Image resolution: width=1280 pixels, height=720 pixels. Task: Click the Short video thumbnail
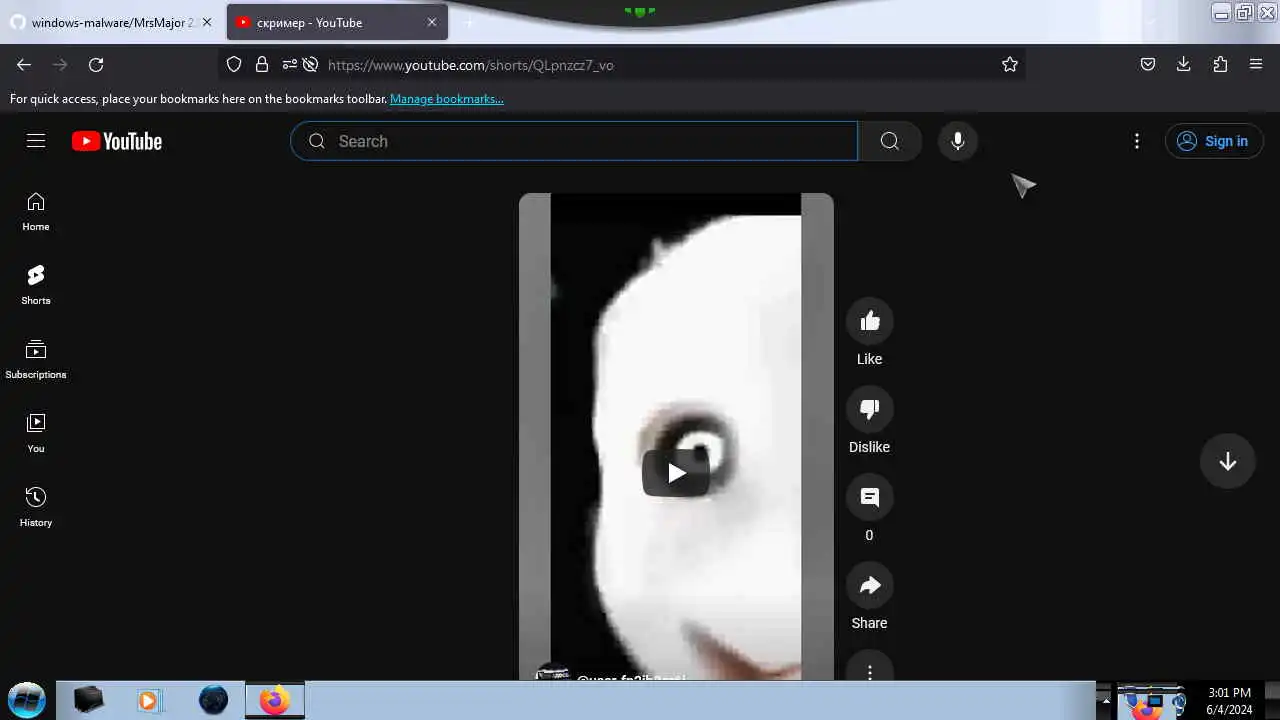(676, 437)
